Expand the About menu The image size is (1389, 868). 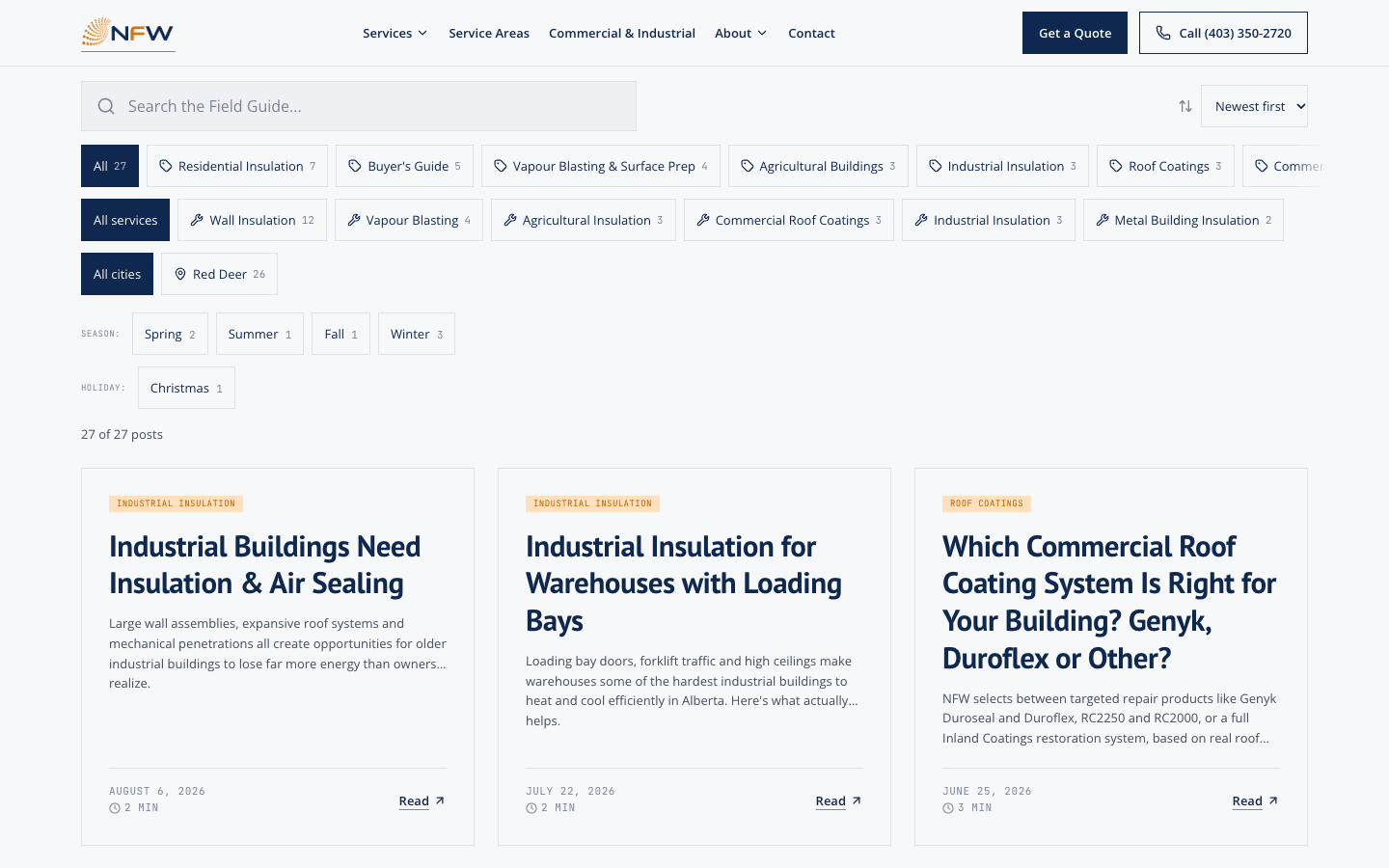pyautogui.click(x=741, y=33)
